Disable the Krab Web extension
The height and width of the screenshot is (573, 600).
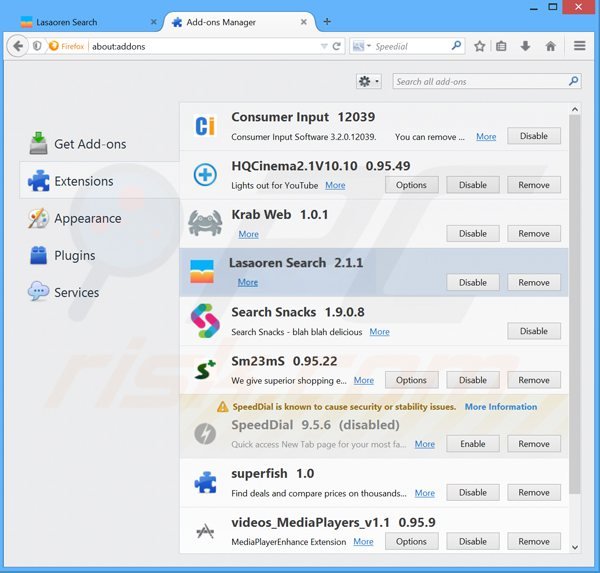pos(473,233)
